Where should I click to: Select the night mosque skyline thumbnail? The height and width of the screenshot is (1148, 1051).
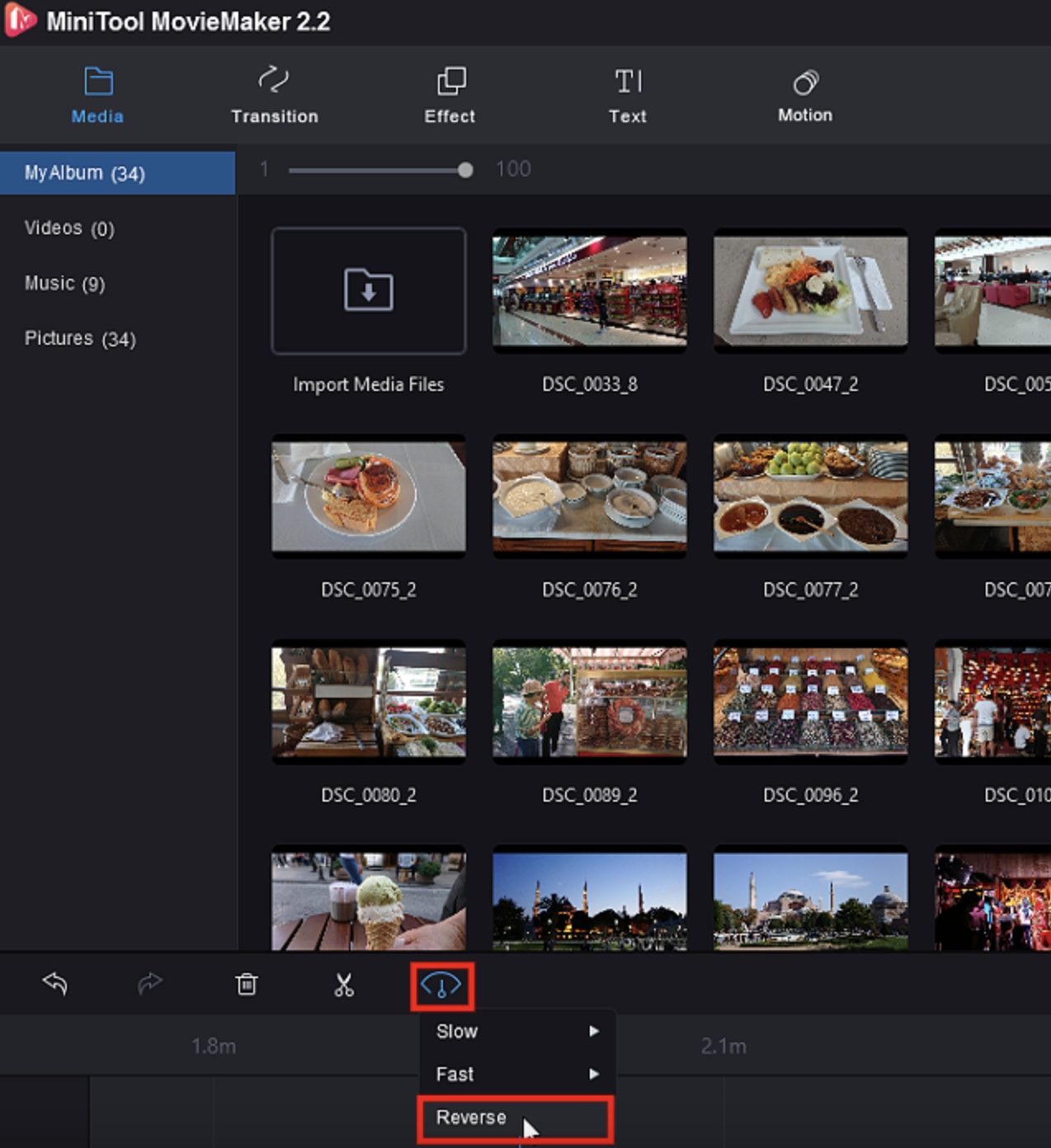[590, 899]
